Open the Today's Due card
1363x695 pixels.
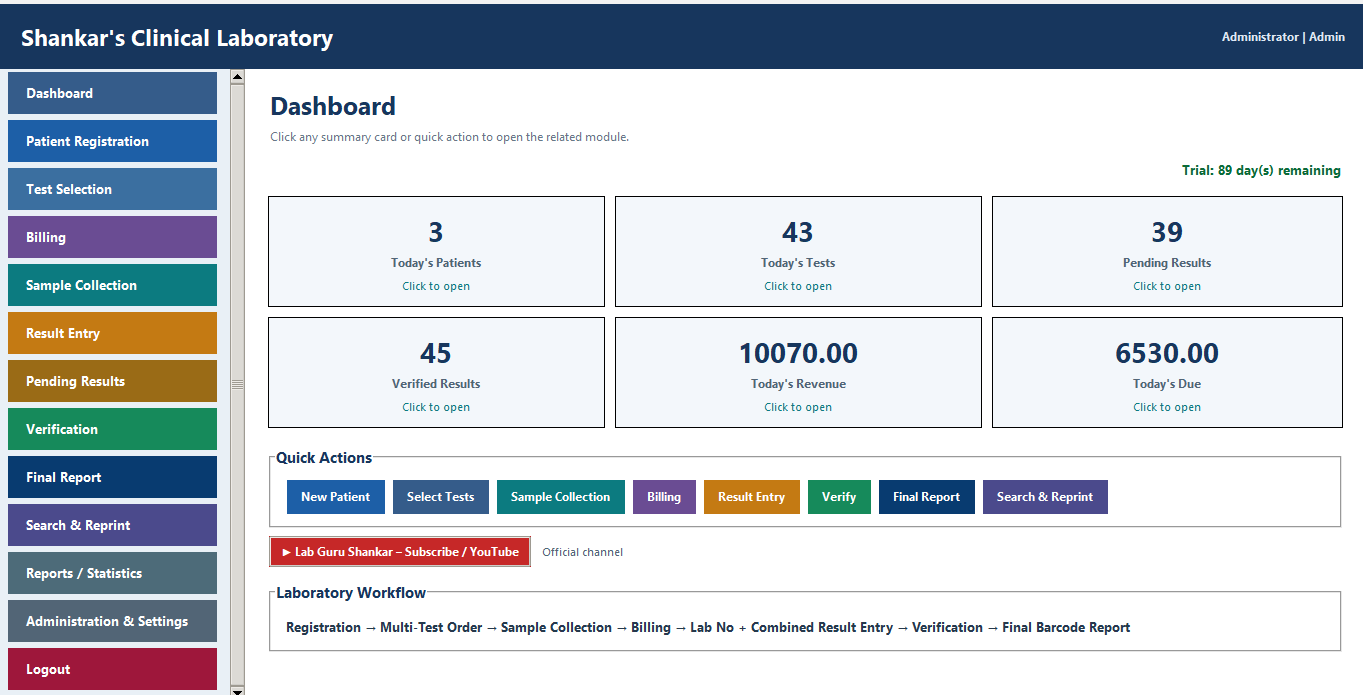click(1167, 372)
